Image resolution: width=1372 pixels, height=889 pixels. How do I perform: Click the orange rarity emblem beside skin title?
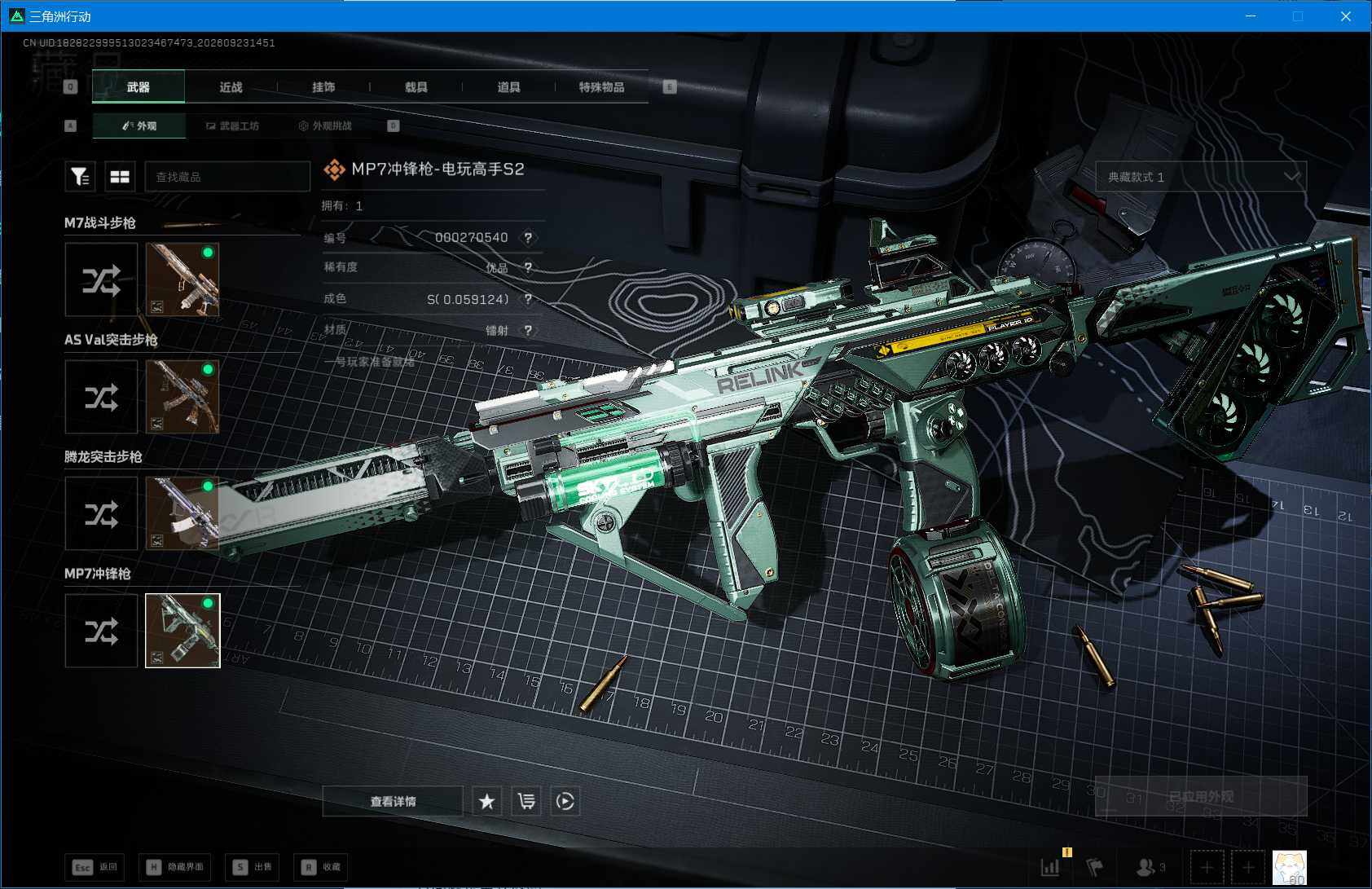(334, 169)
